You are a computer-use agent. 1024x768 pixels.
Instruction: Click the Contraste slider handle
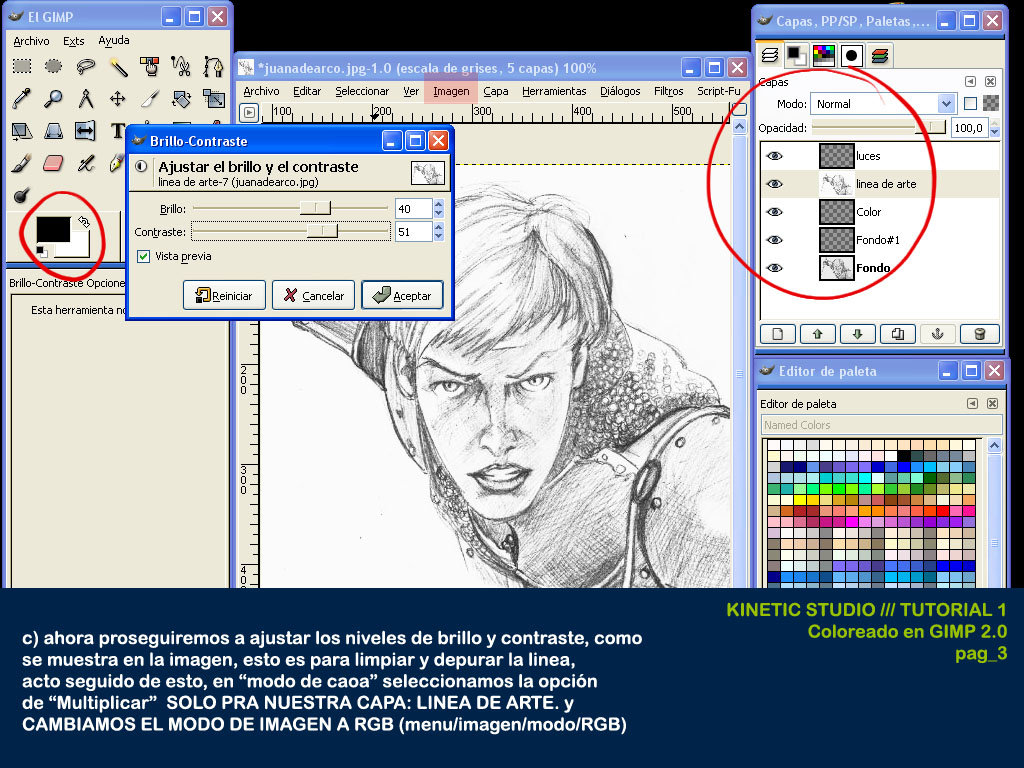click(x=322, y=231)
